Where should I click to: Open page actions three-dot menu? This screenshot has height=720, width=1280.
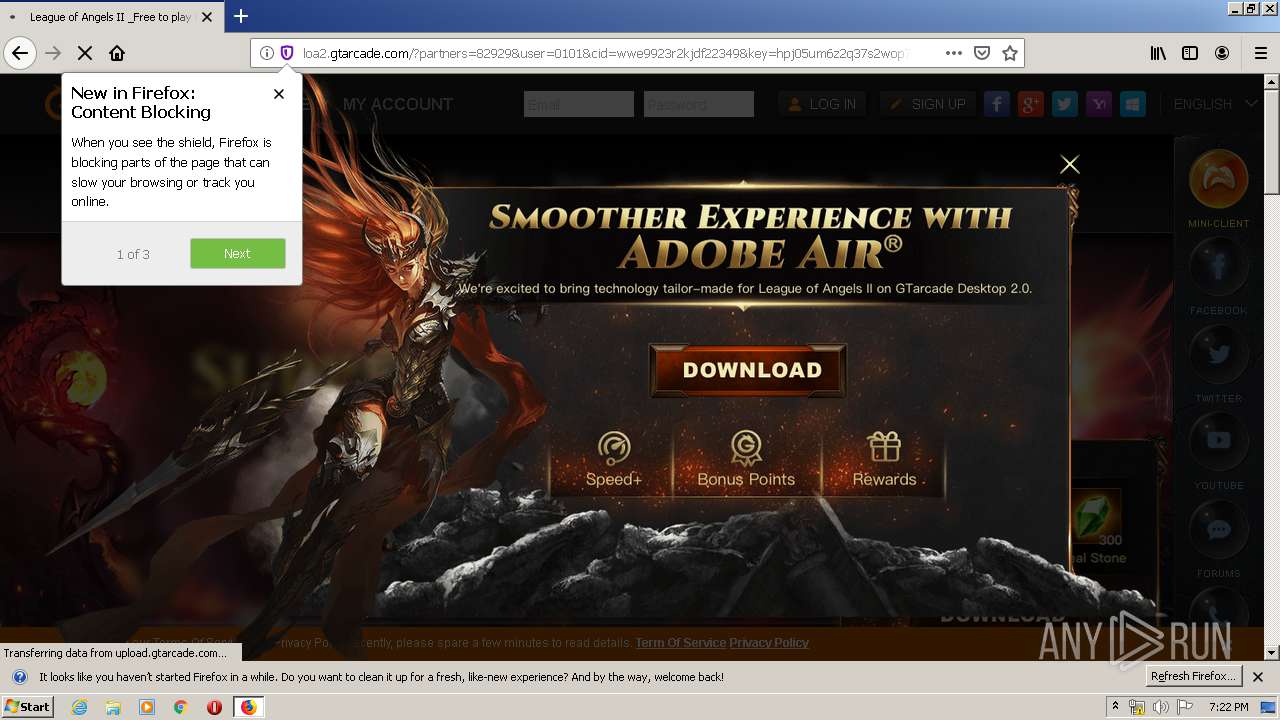click(954, 53)
